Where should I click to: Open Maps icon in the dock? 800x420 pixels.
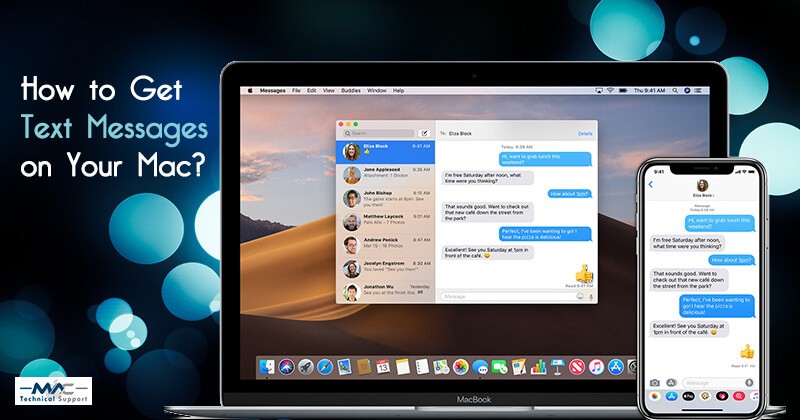coord(441,366)
